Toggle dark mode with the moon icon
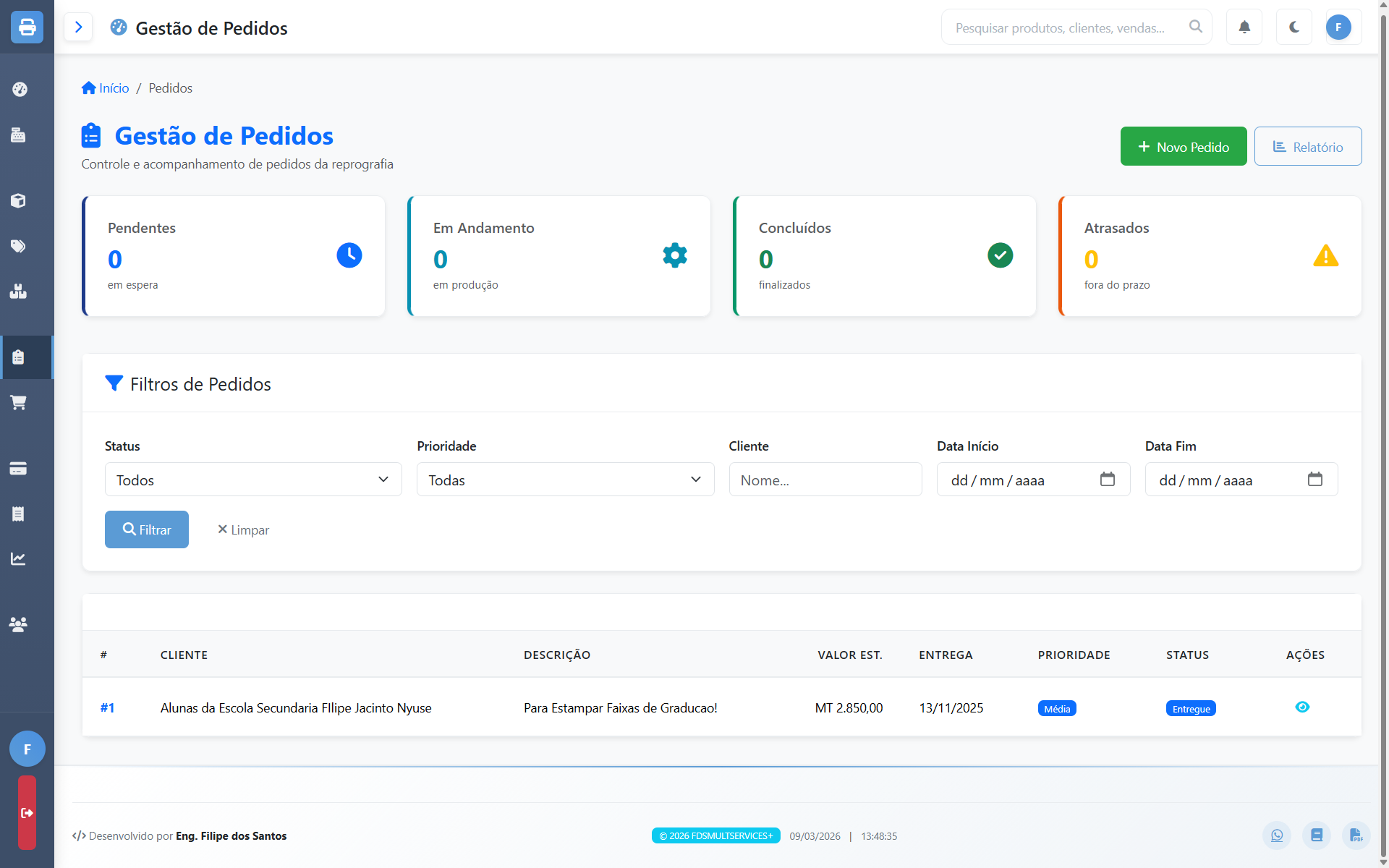The image size is (1389, 868). (x=1293, y=27)
